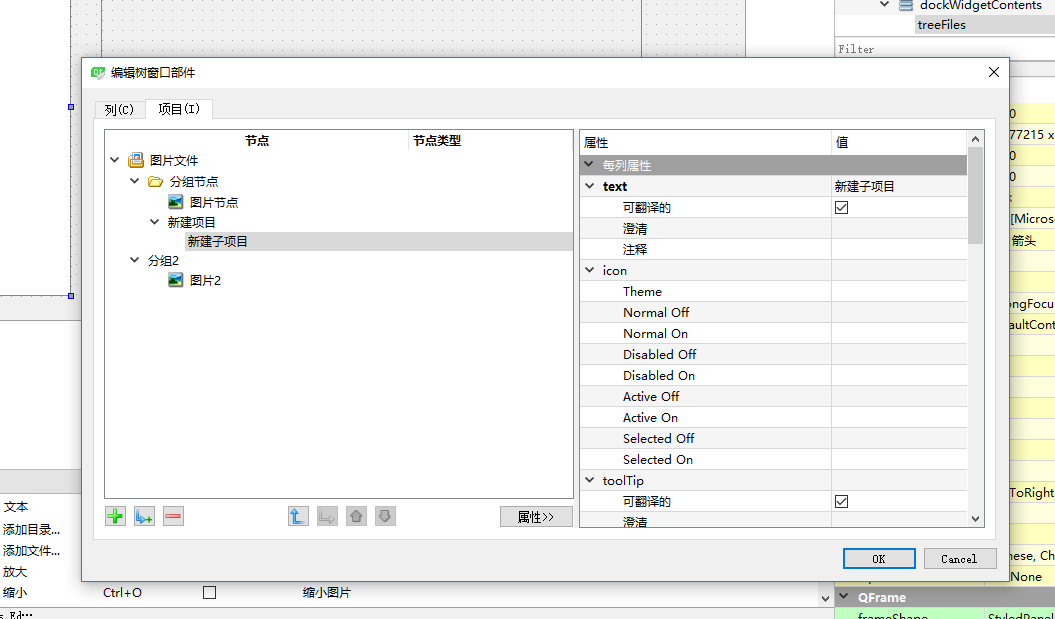Collapse the toolTip property group
The image size is (1055, 619).
pos(590,480)
